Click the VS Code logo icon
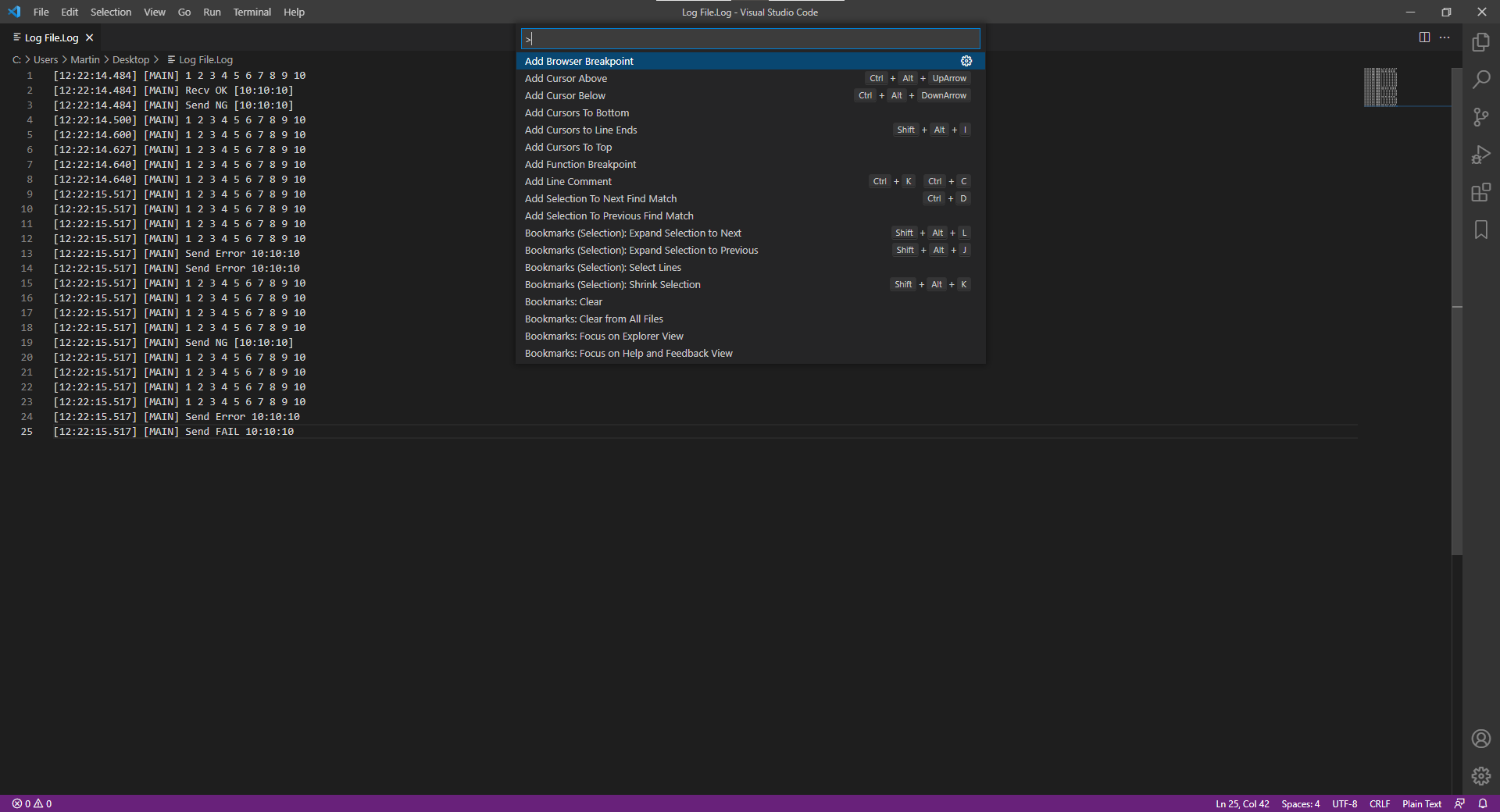The height and width of the screenshot is (812, 1500). tap(14, 12)
